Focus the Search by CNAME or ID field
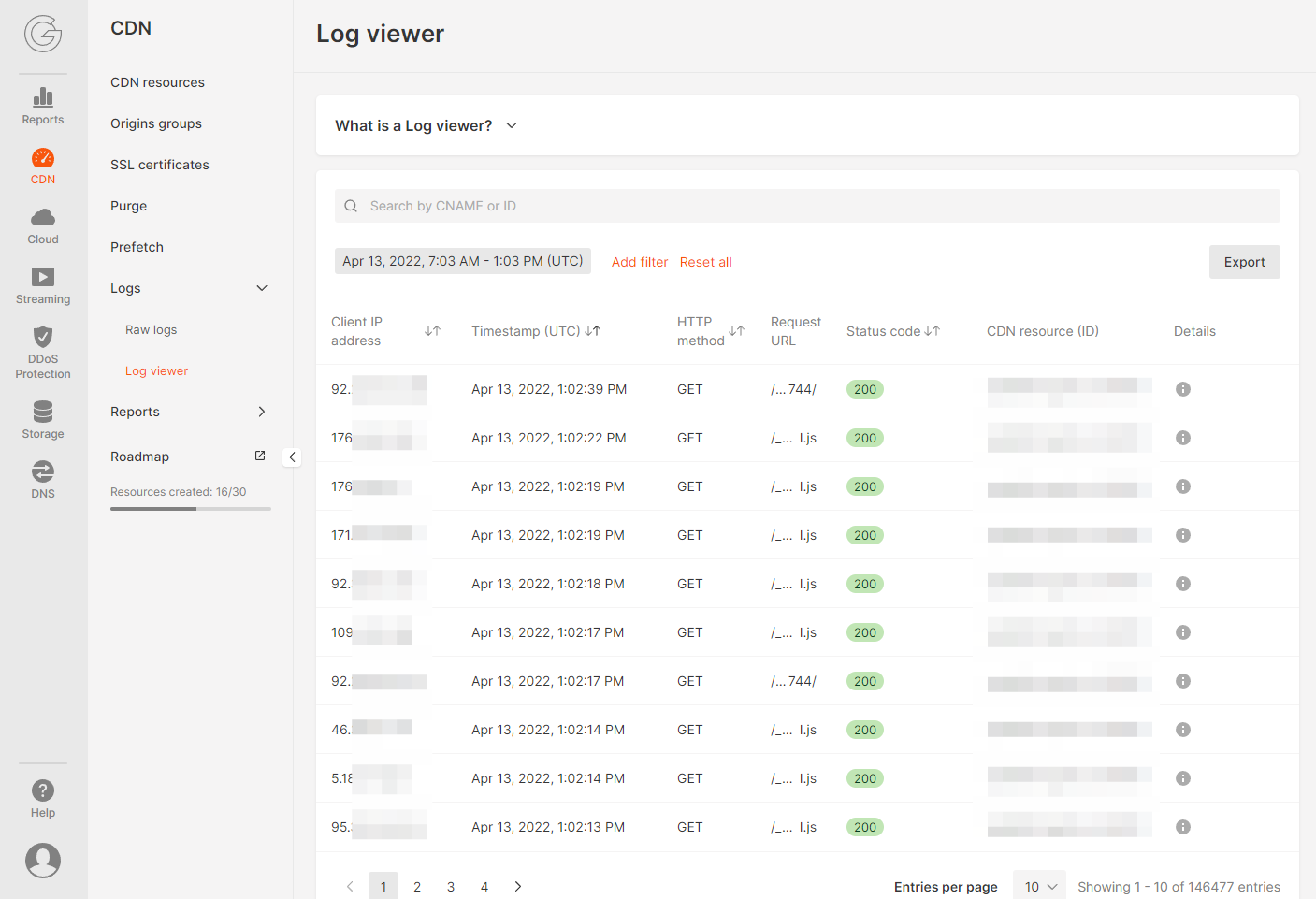The width and height of the screenshot is (1316, 899). click(807, 206)
